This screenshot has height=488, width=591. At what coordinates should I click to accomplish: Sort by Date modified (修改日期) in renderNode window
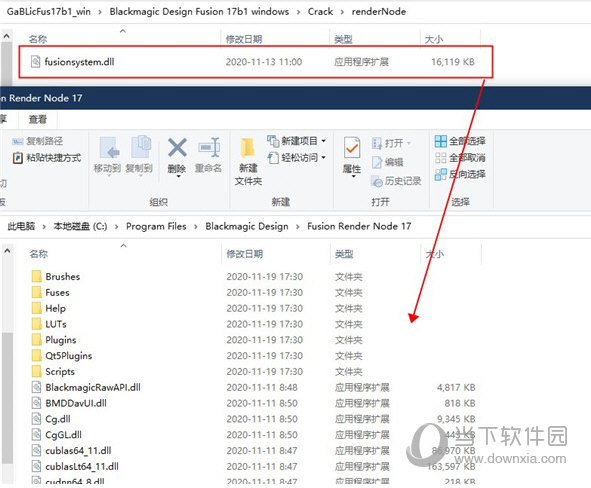[244, 39]
